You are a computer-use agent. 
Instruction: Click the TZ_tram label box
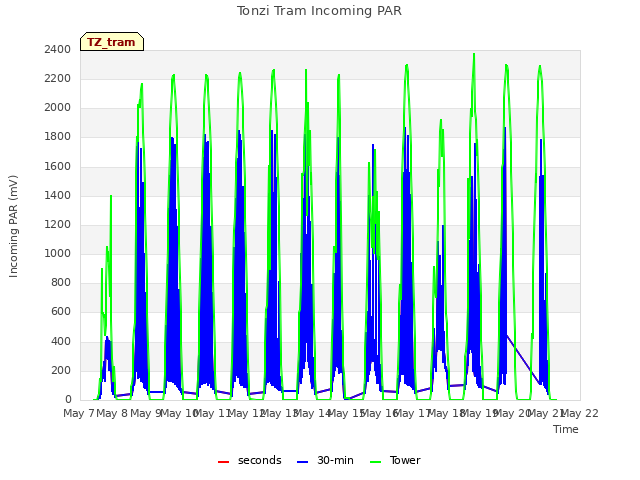click(112, 42)
